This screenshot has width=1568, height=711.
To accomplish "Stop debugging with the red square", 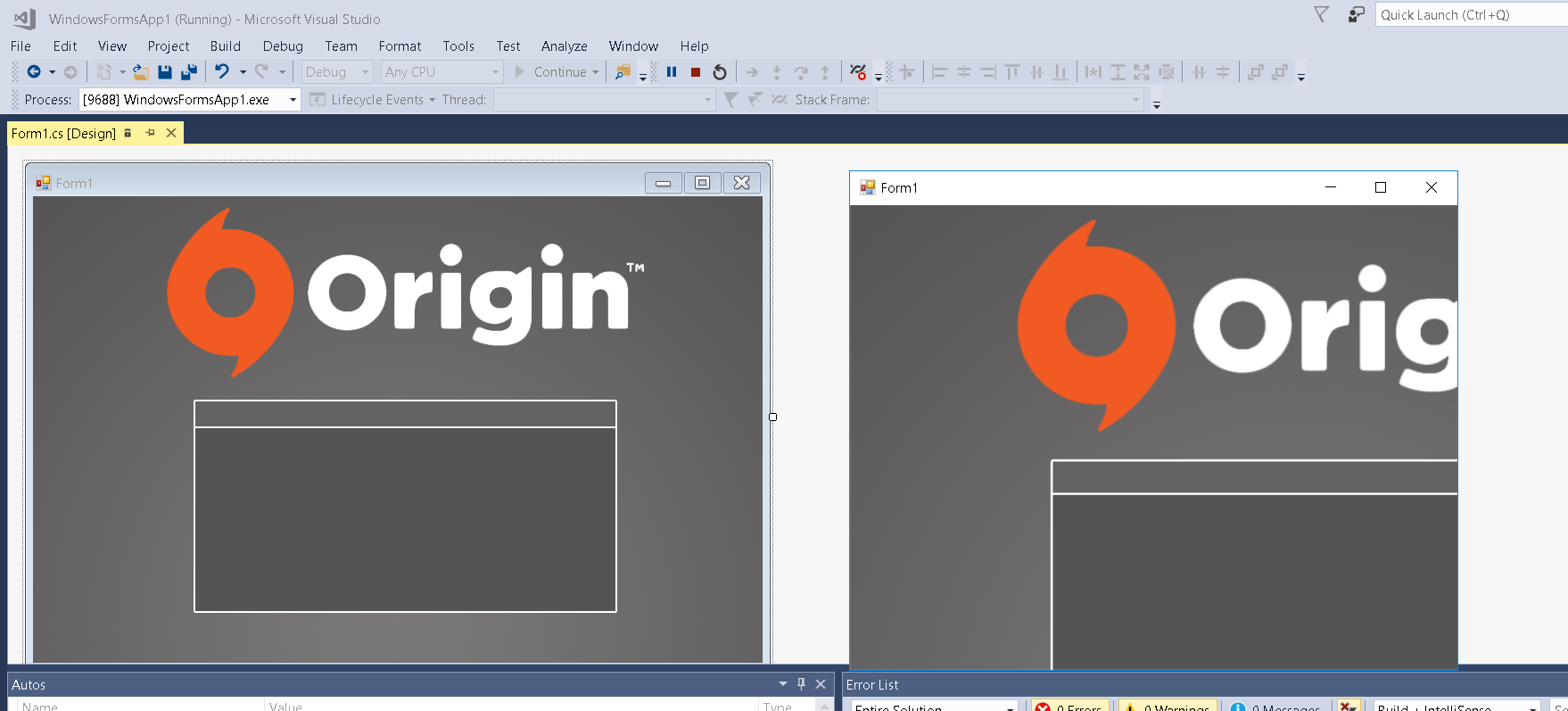I will pyautogui.click(x=696, y=72).
